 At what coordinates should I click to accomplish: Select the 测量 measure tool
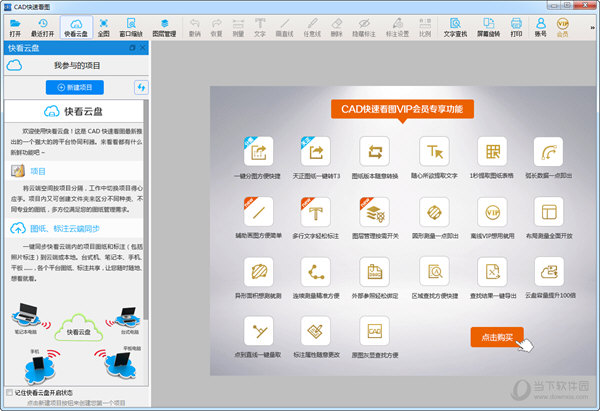coord(238,28)
